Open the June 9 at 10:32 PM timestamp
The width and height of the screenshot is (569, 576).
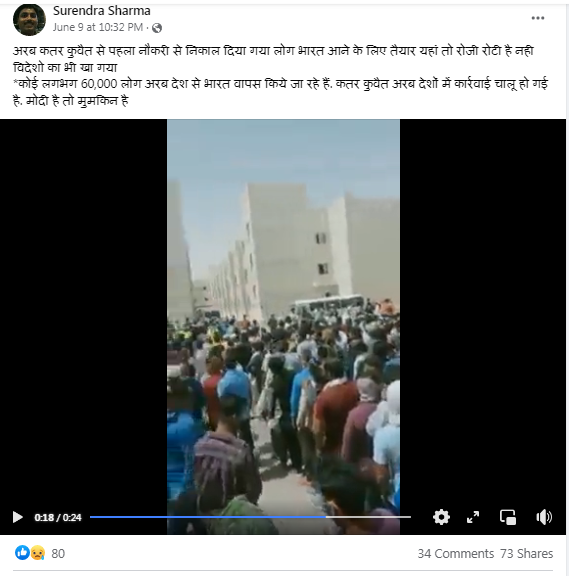[98, 28]
